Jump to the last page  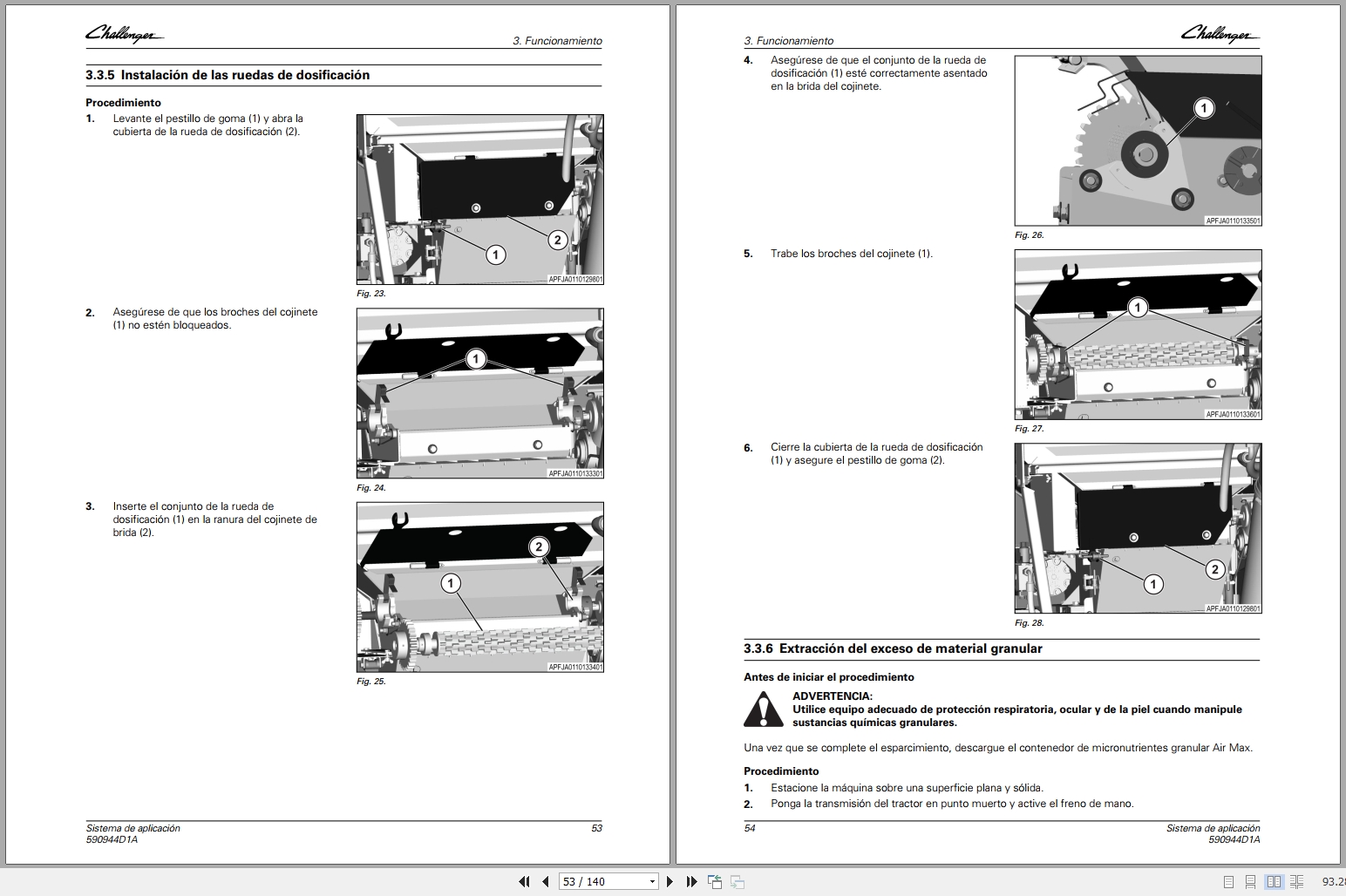691,881
